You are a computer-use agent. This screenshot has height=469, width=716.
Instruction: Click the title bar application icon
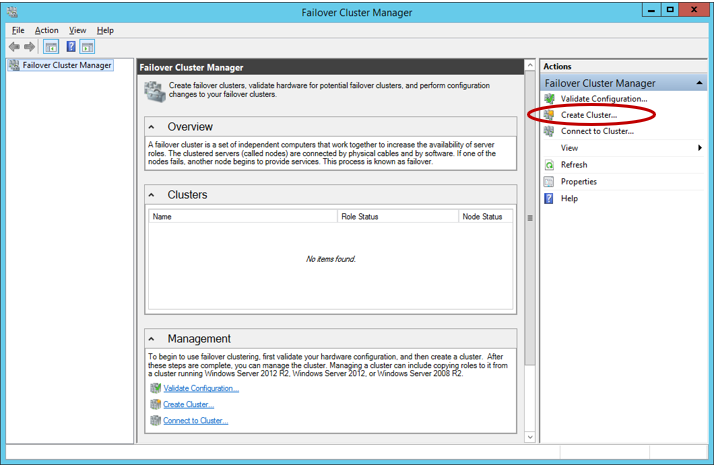(x=13, y=11)
